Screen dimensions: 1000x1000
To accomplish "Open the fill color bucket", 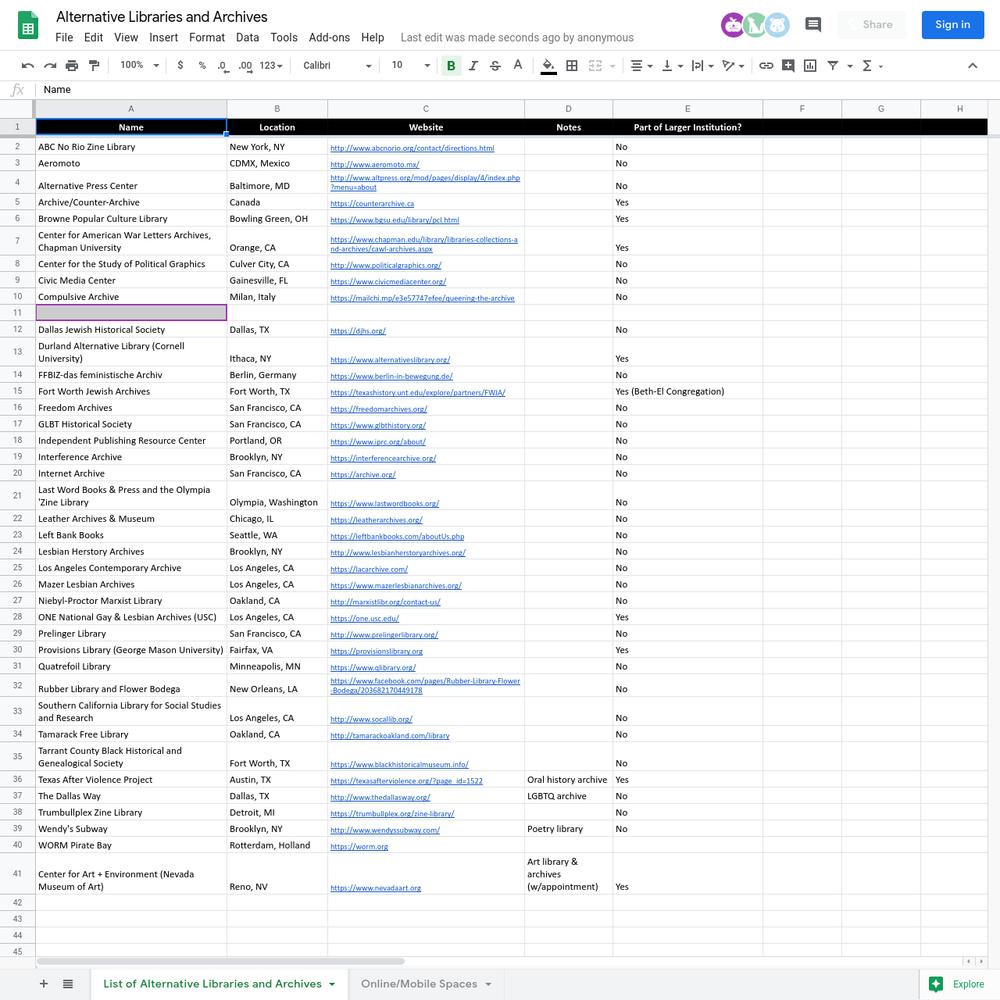I will (x=548, y=66).
